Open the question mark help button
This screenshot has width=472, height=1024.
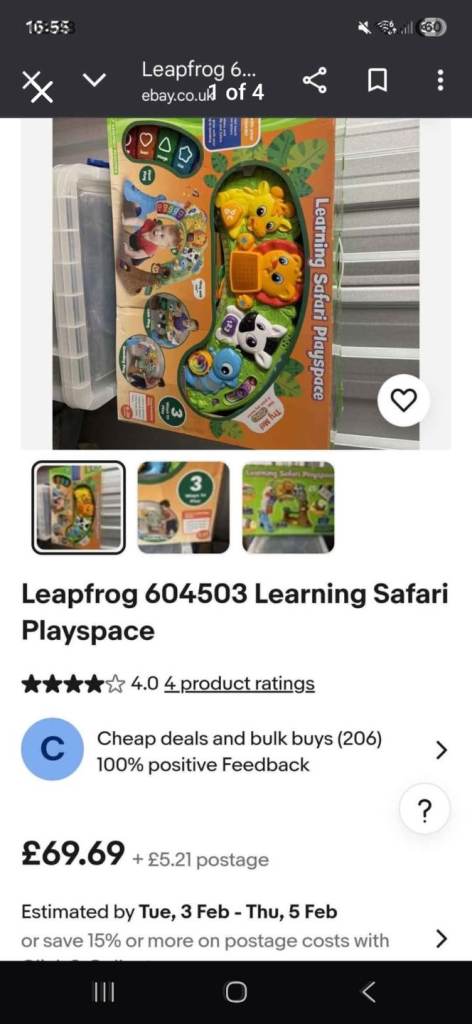[x=424, y=809]
